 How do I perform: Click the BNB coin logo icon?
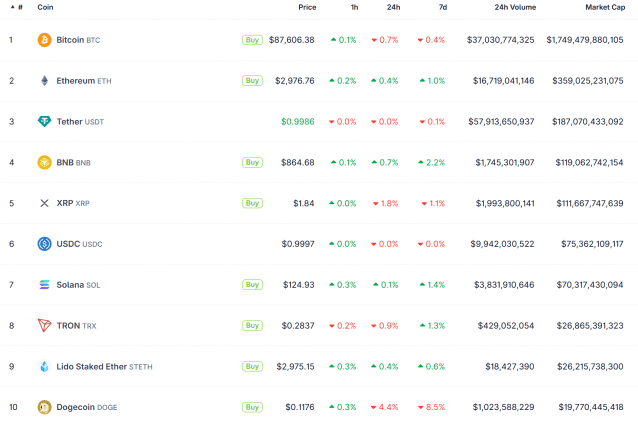tap(44, 162)
